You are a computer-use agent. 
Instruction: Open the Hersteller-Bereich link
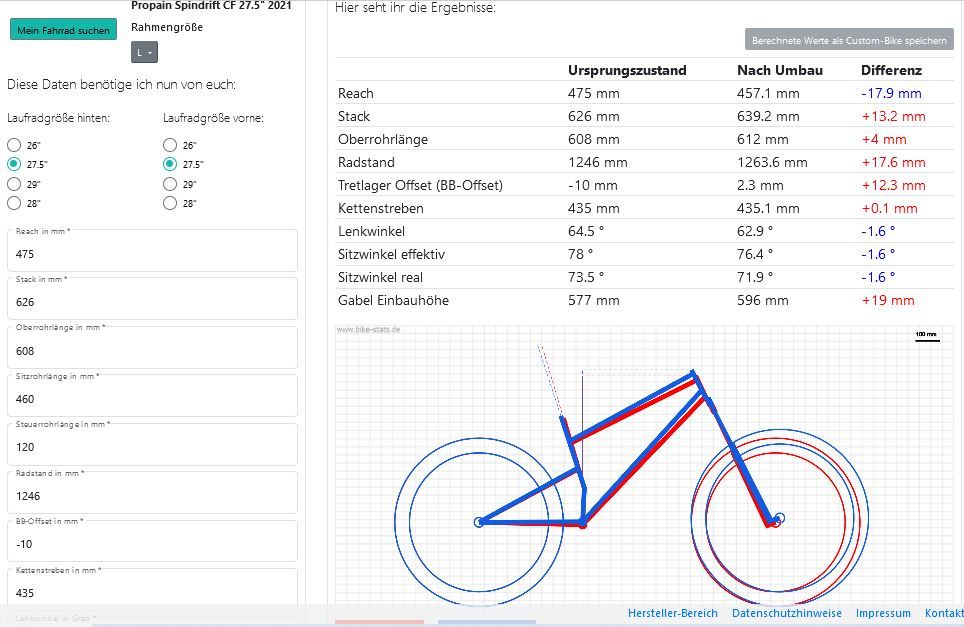point(673,613)
